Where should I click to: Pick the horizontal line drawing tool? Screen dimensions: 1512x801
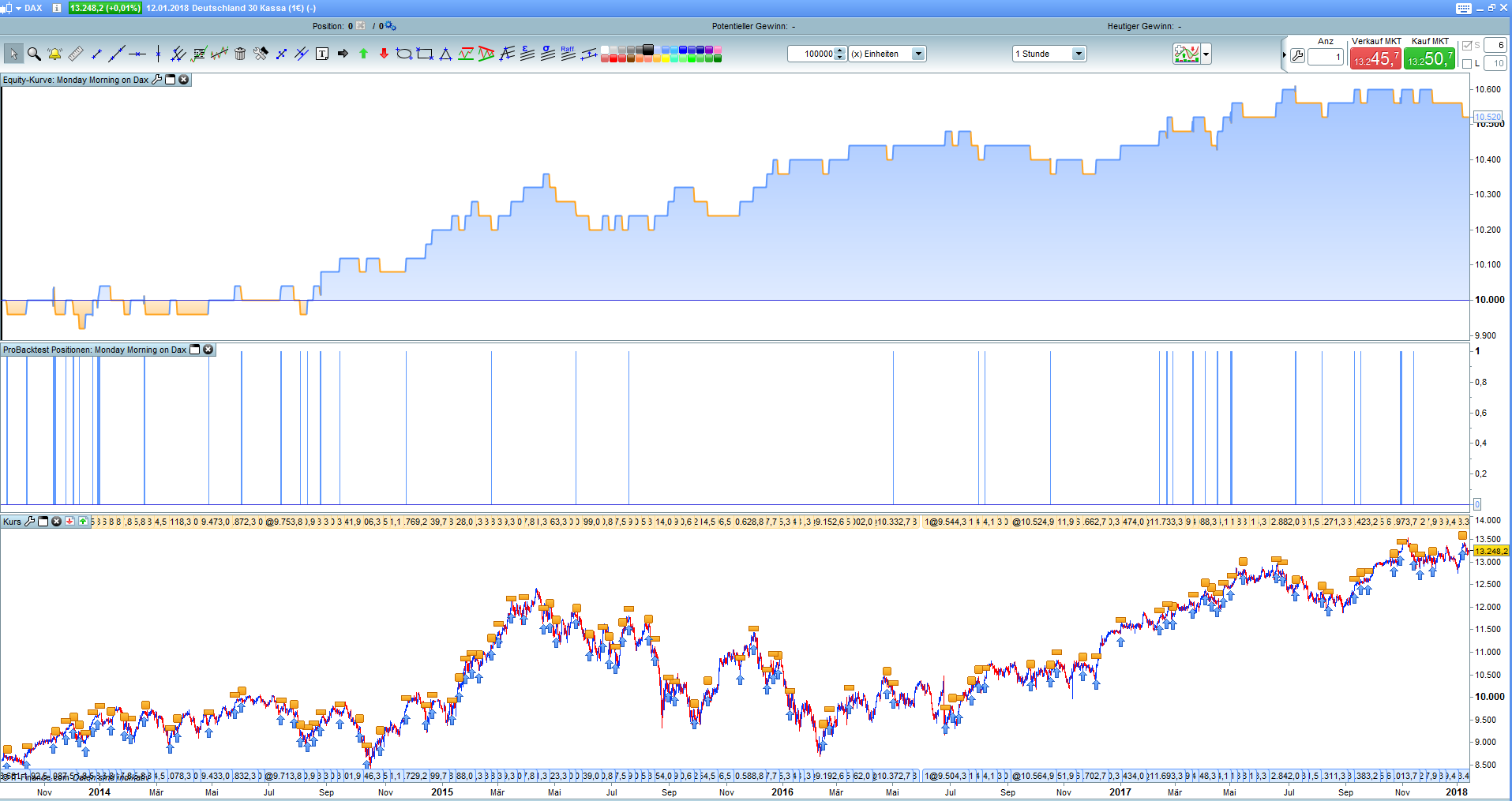137,54
